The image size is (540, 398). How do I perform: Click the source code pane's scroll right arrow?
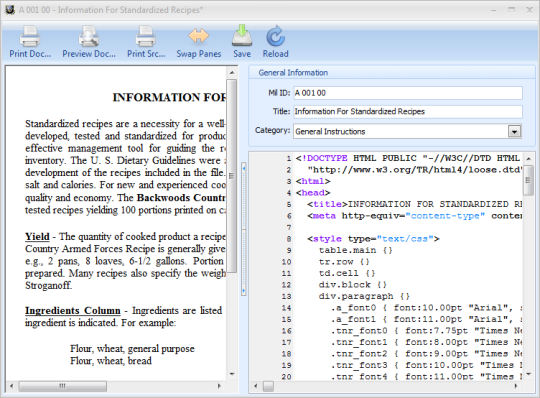(x=516, y=386)
